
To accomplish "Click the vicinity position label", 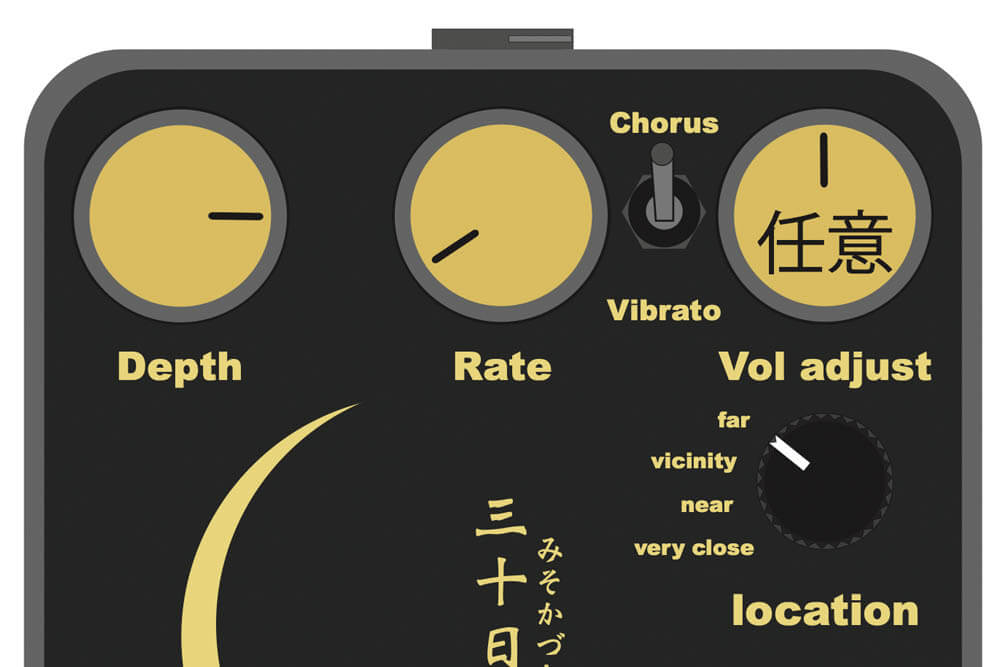I will [x=694, y=460].
